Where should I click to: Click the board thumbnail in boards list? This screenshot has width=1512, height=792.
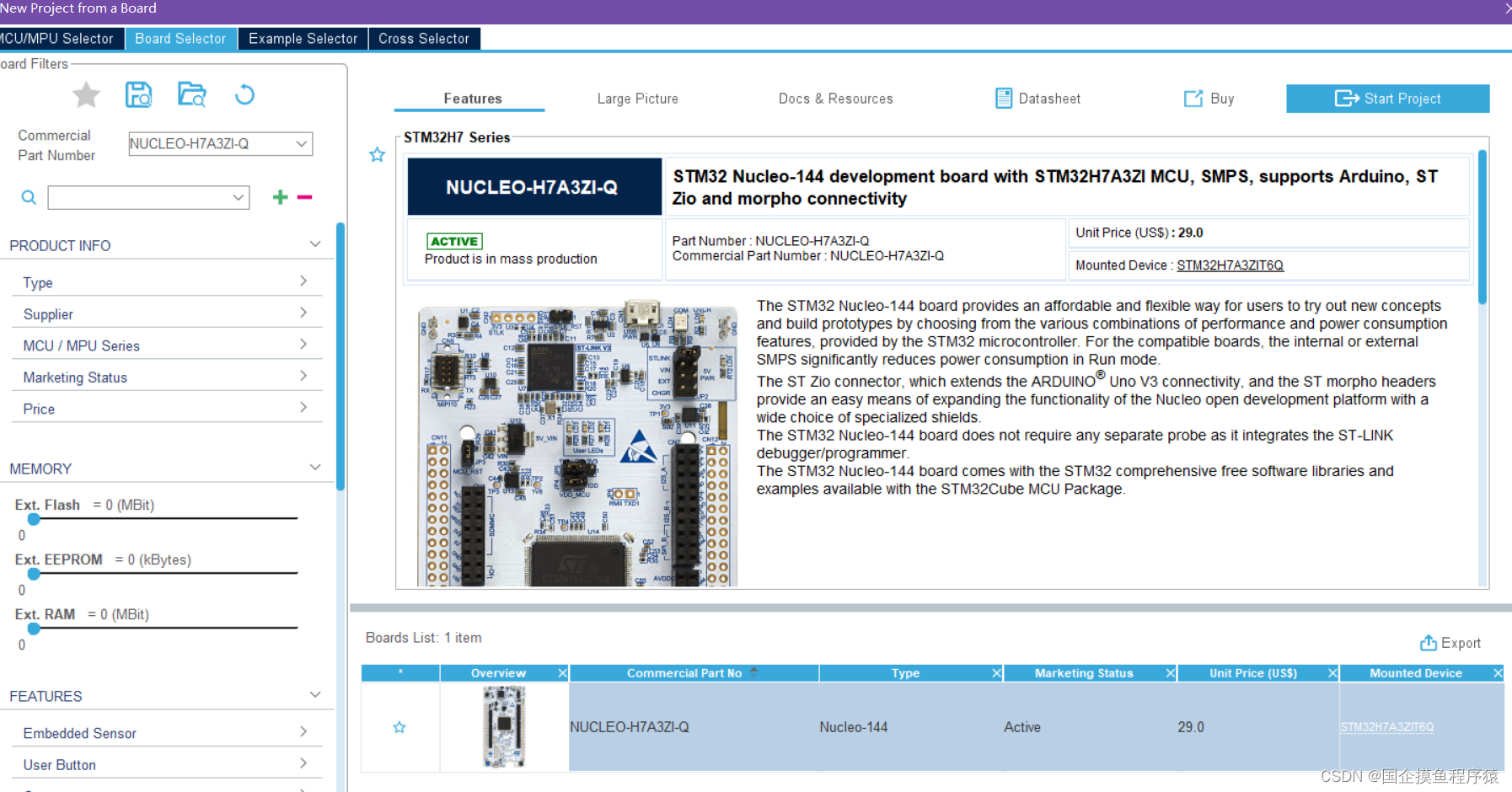[x=504, y=726]
